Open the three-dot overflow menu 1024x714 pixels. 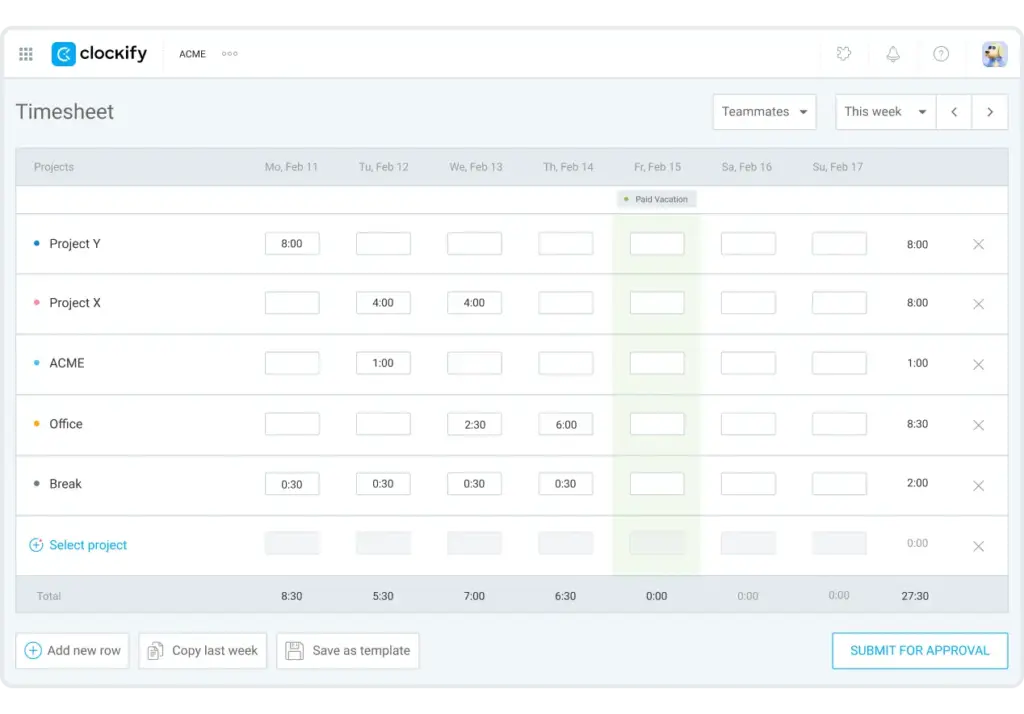pos(229,54)
